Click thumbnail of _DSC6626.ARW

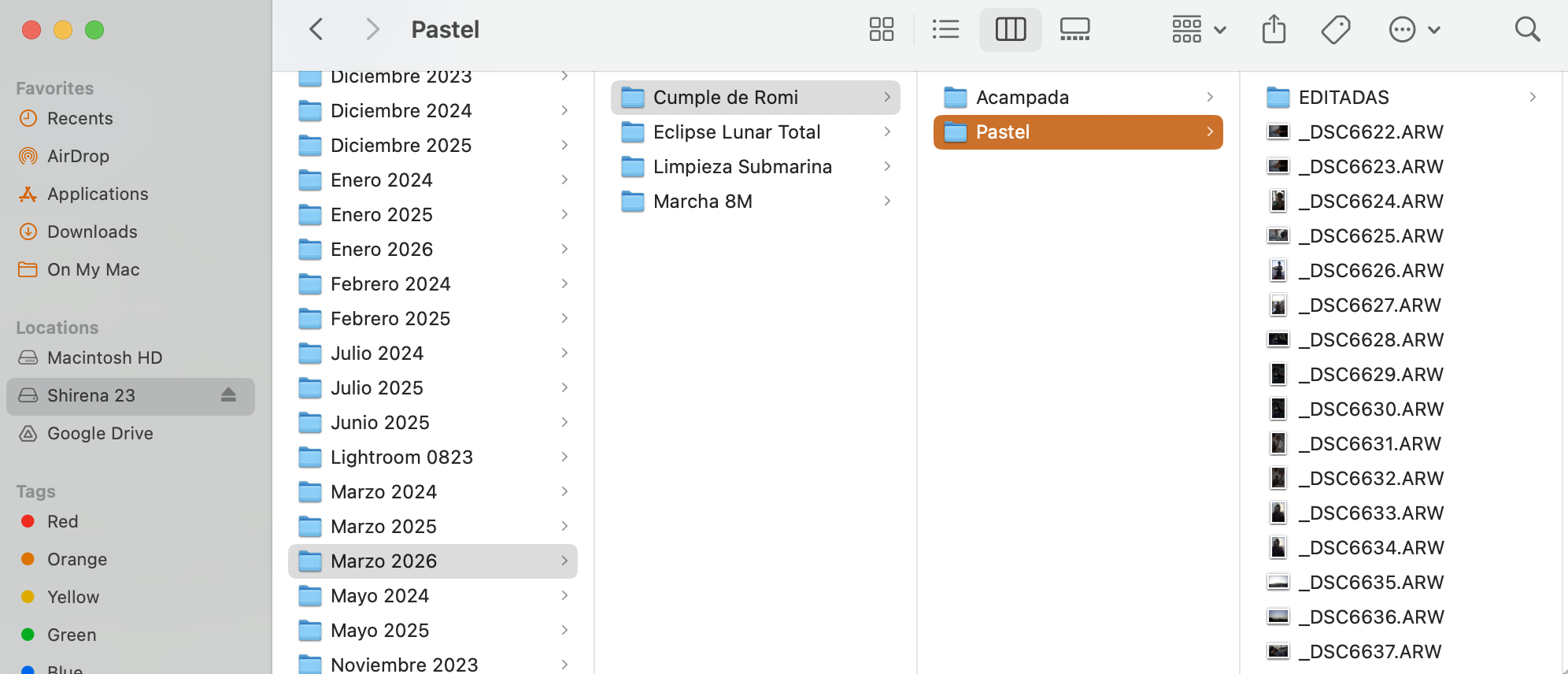coord(1278,270)
